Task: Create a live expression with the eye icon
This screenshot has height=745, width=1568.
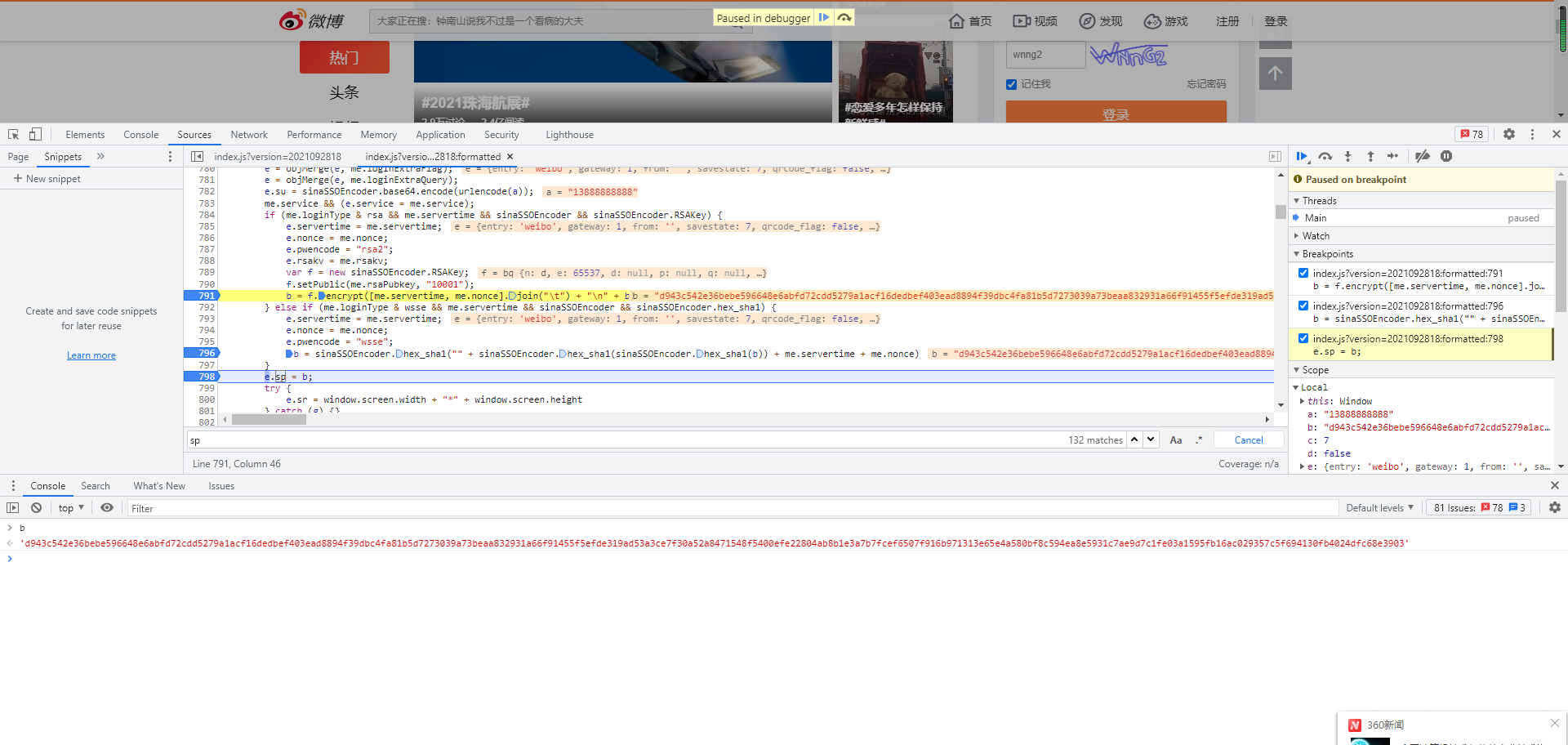Action: 107,507
